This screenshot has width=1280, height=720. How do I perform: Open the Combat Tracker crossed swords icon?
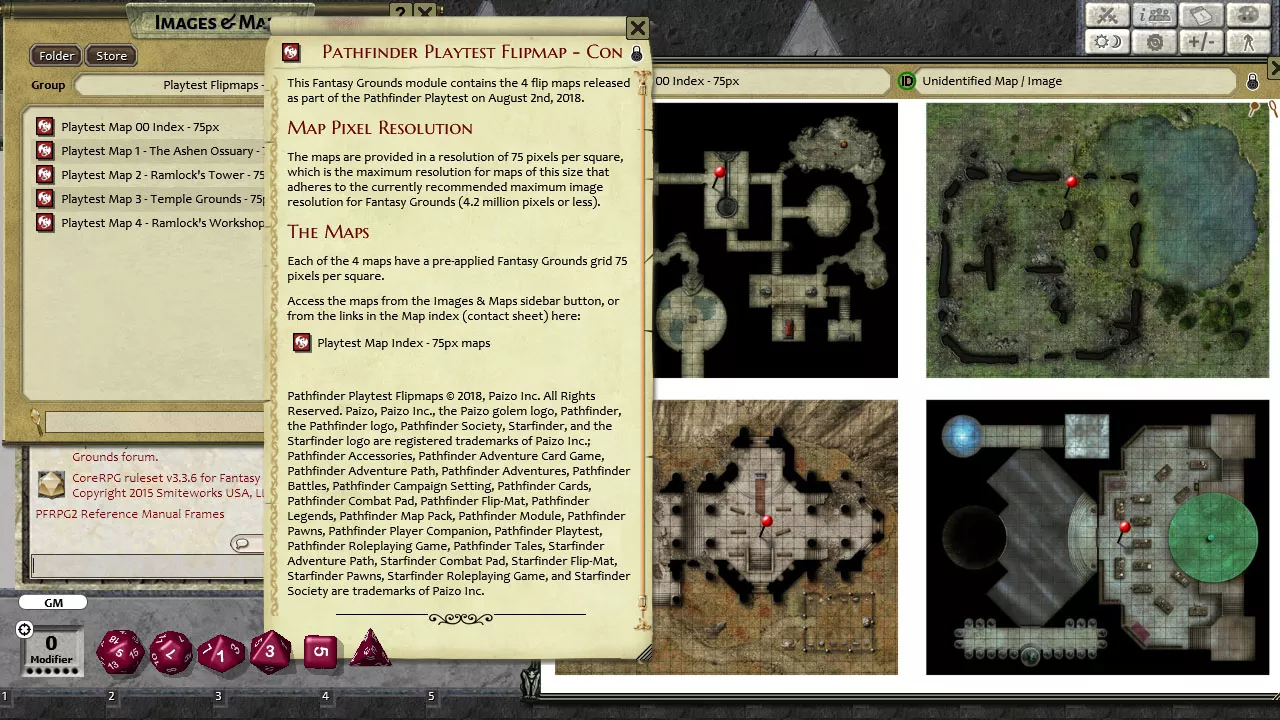[1108, 16]
